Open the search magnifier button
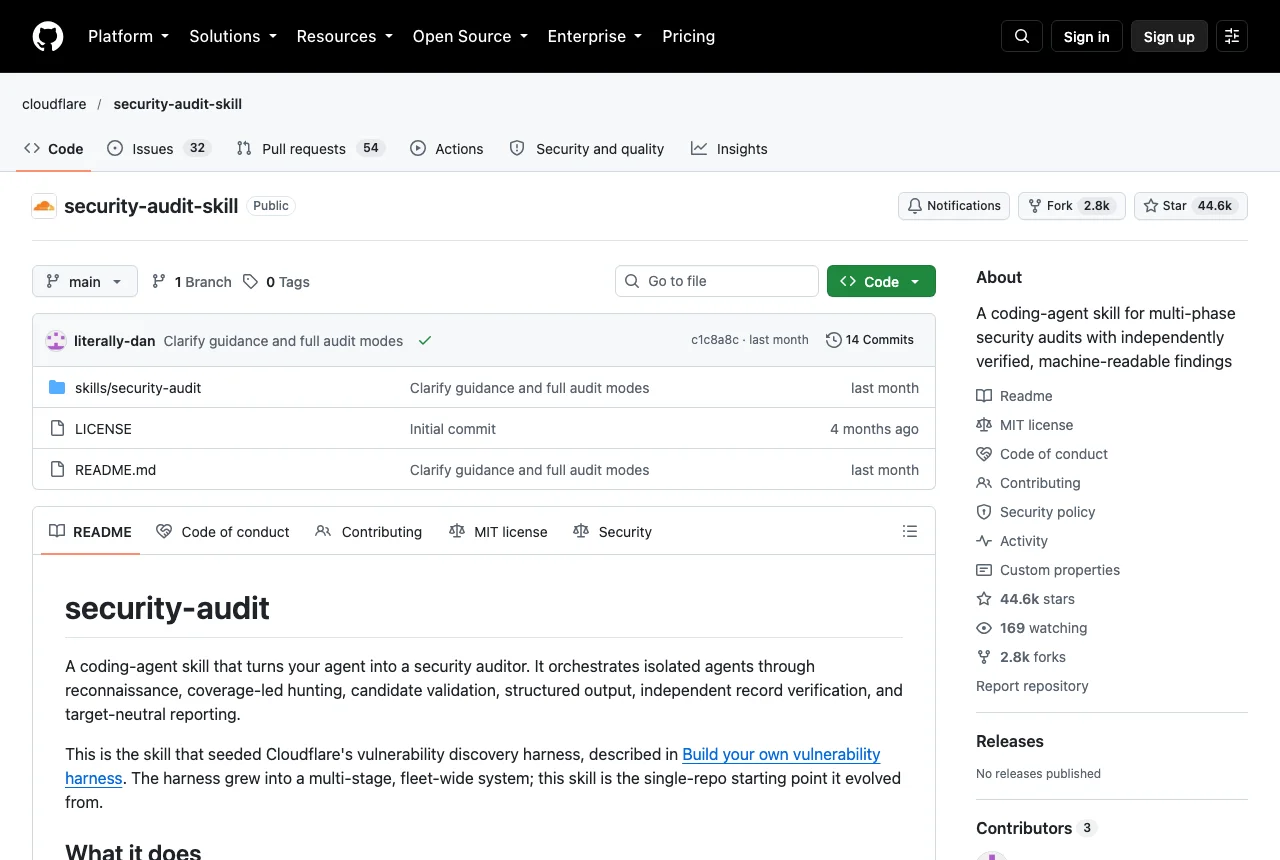1280x860 pixels. (x=1022, y=36)
